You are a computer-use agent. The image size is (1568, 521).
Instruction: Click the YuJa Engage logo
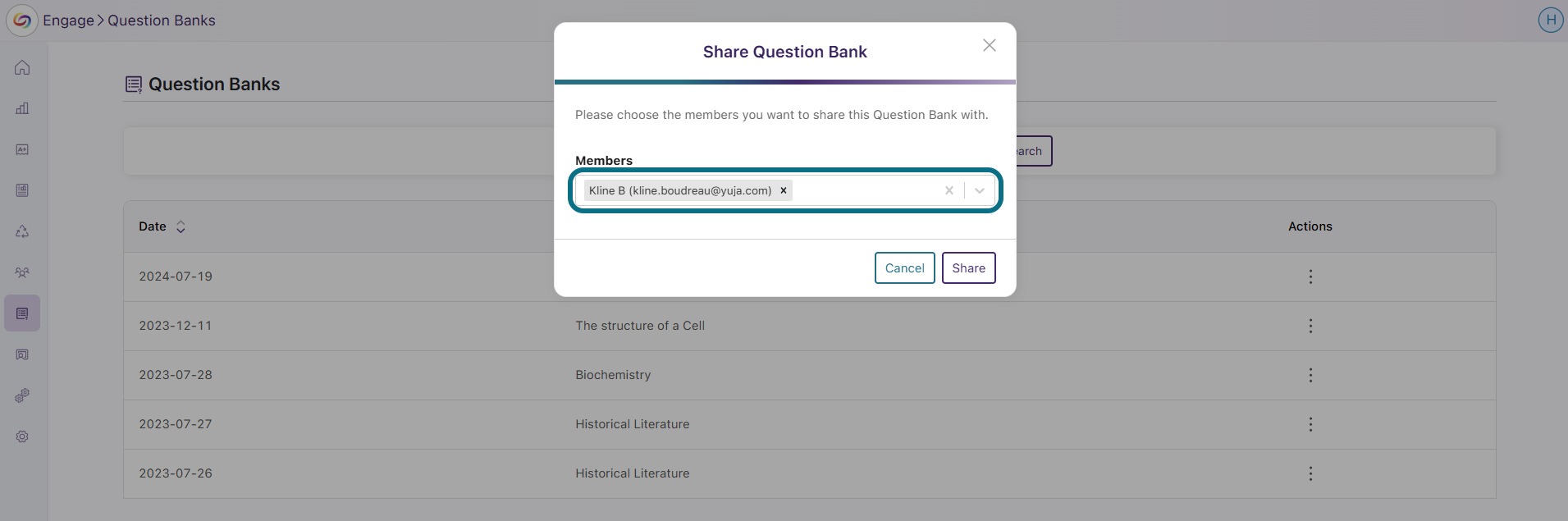coord(22,21)
